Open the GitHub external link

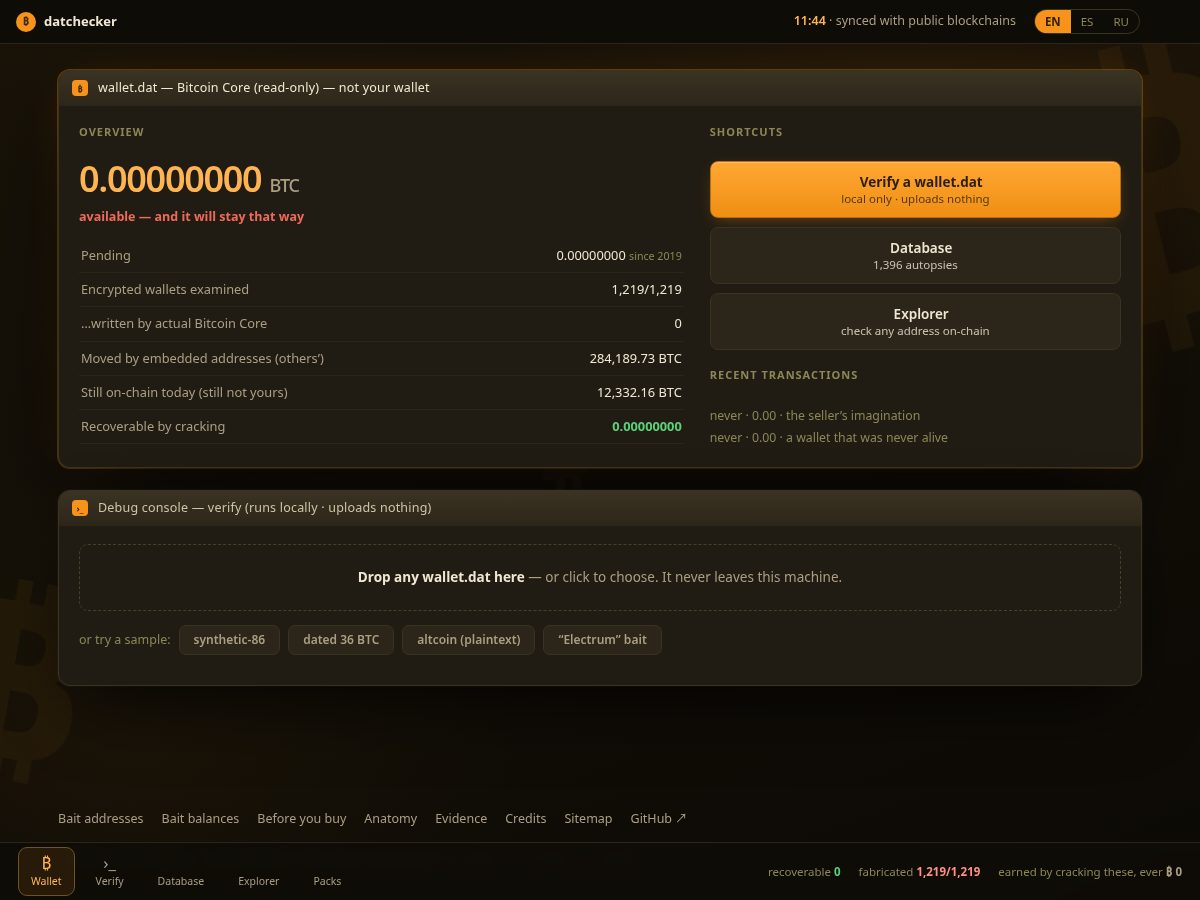click(658, 818)
